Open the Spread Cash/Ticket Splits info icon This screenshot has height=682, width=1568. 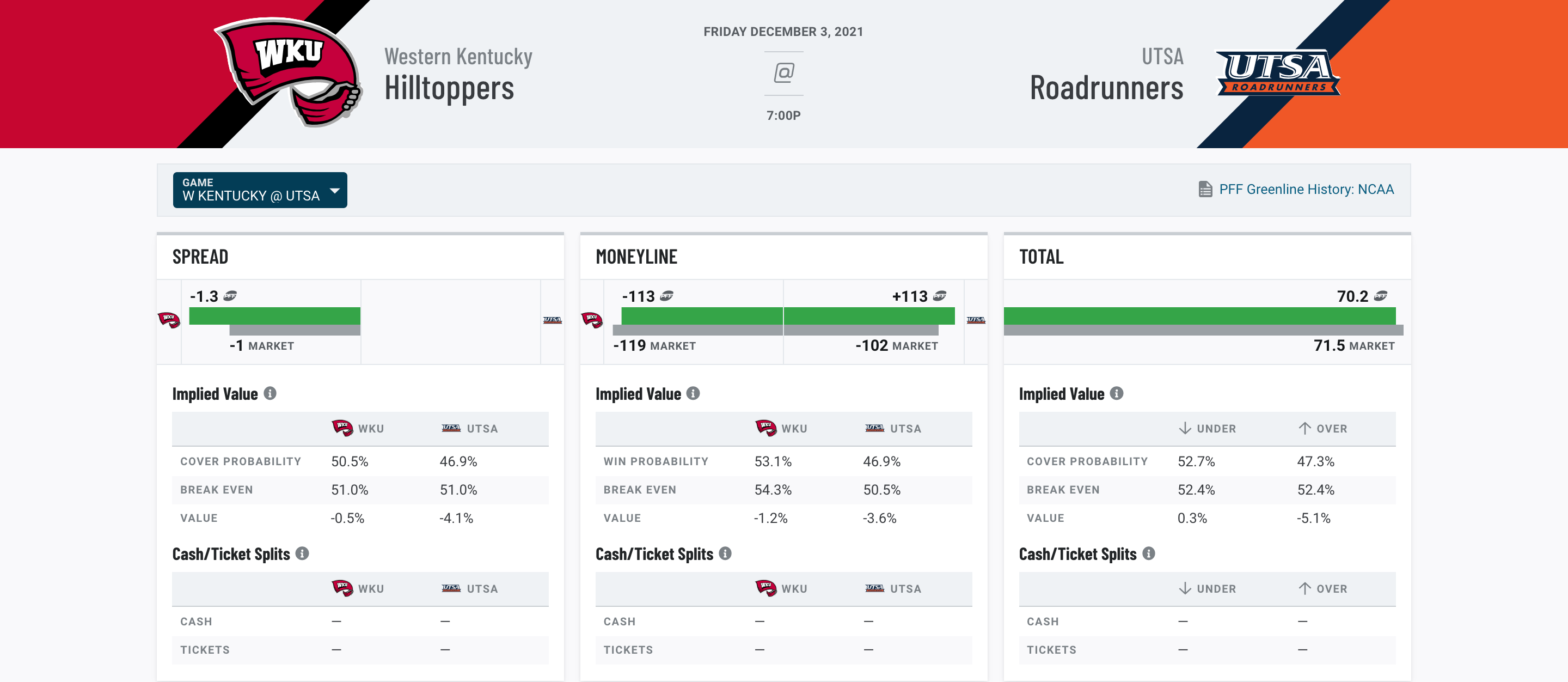(x=303, y=553)
